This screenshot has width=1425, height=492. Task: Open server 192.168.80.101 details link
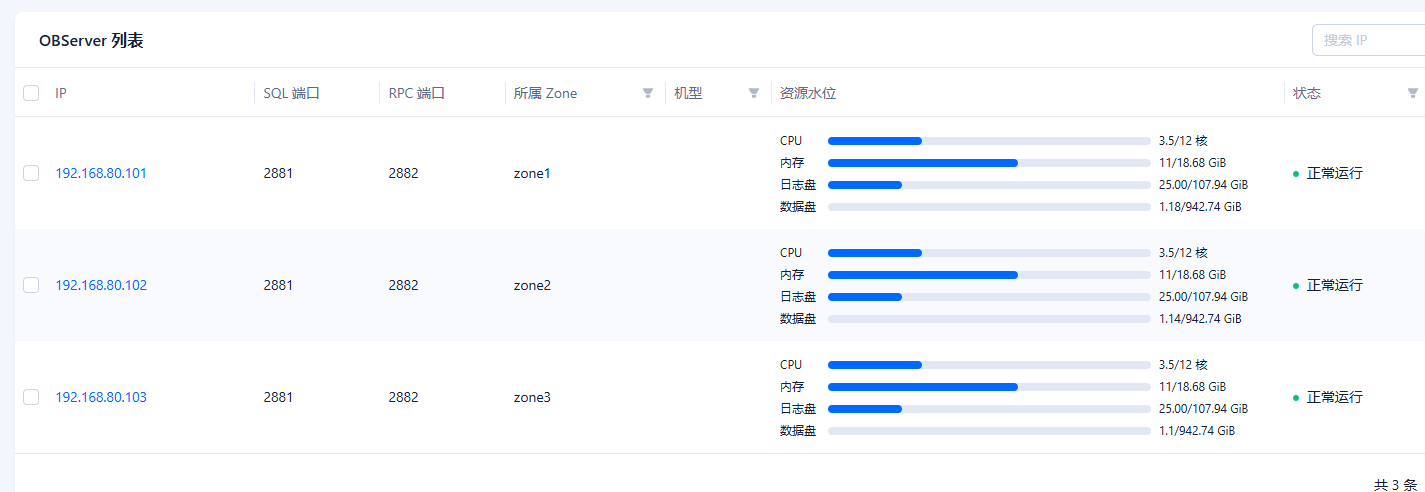coord(101,173)
